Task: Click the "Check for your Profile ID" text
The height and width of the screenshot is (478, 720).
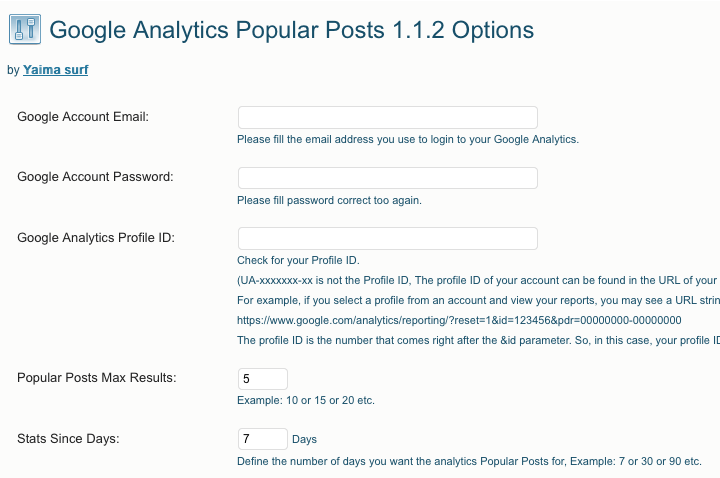Action: 298,260
